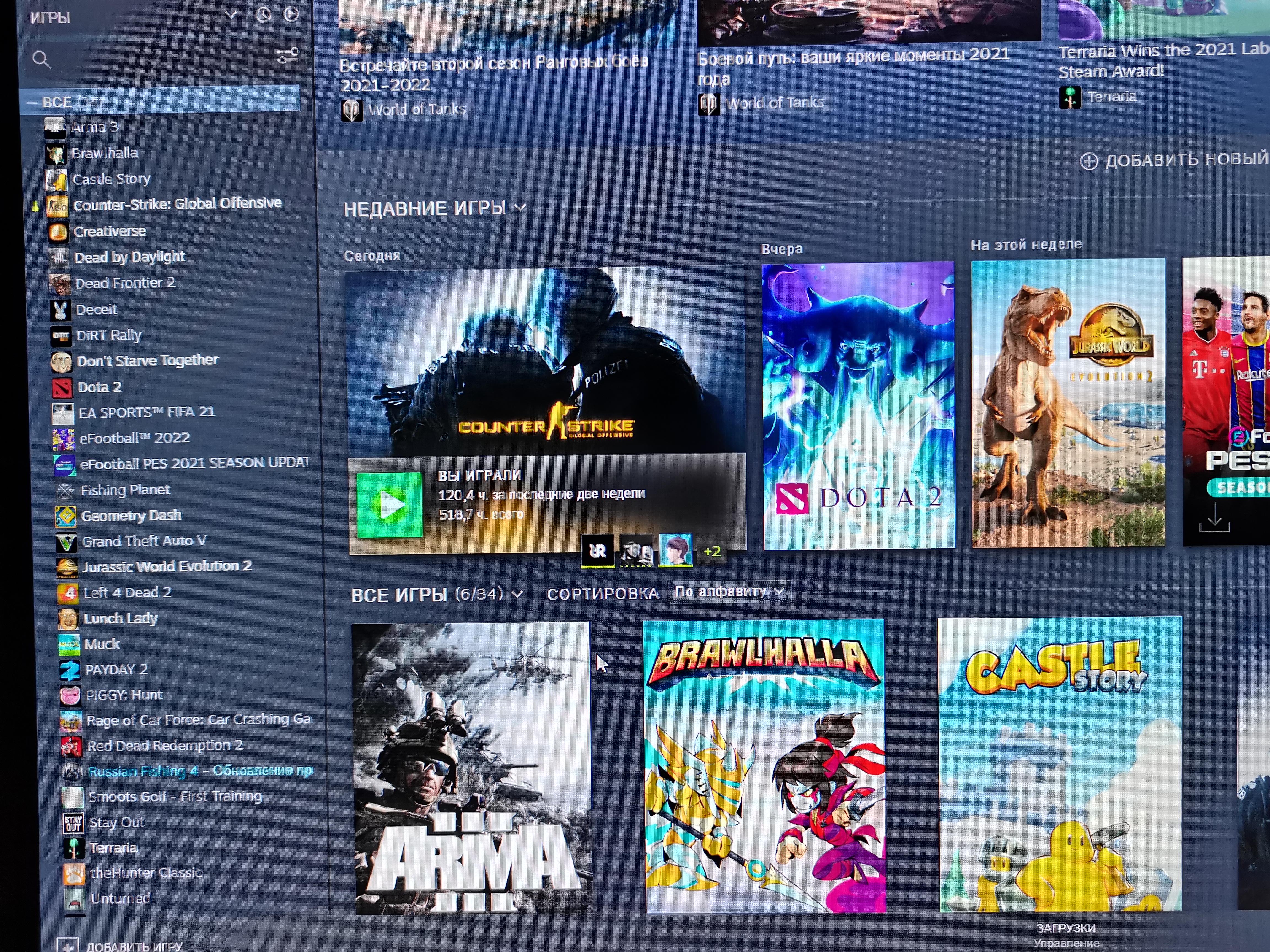Open the eFootball PES season cover
This screenshot has height=952, width=1270.
pos(1226,401)
